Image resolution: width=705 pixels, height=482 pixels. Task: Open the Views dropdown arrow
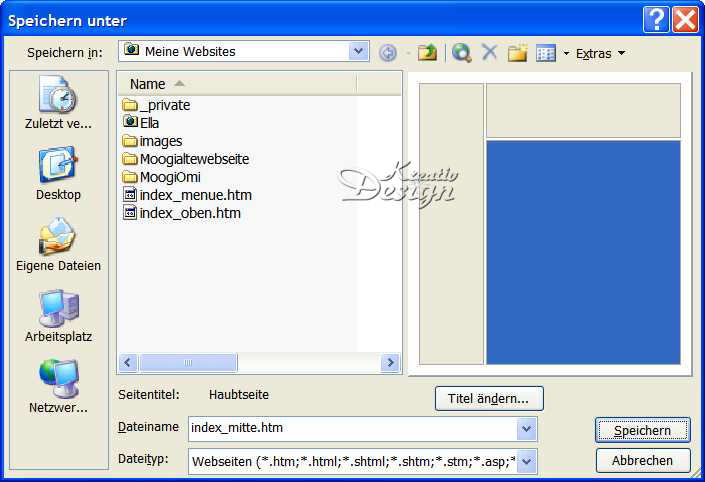click(x=566, y=54)
